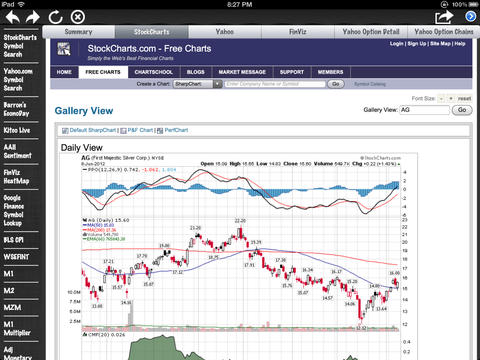Image resolution: width=480 pixels, height=360 pixels.
Task: Increase font size with plus button
Action: [x=451, y=99]
